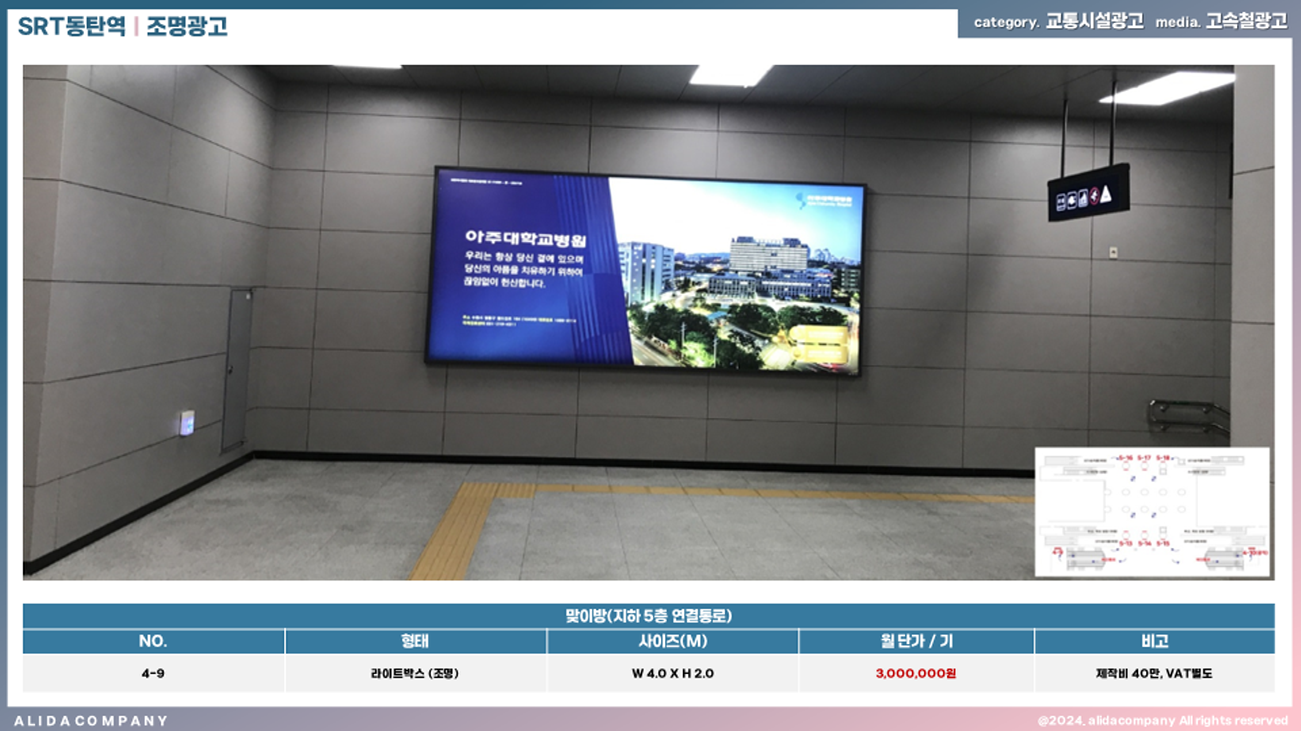Click the hospital logo on the billboard
Image resolution: width=1301 pixels, height=731 pixels.
pos(823,200)
